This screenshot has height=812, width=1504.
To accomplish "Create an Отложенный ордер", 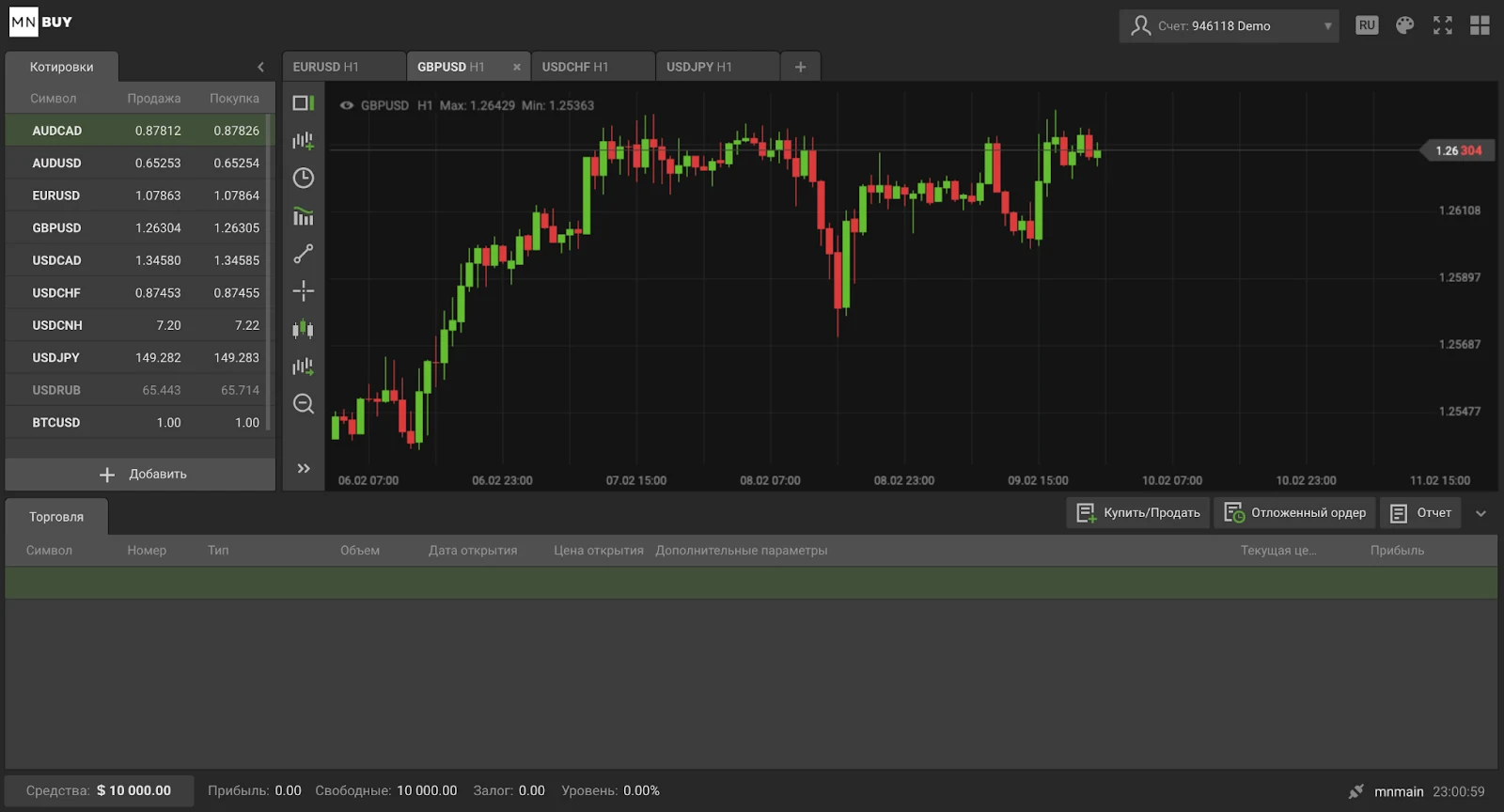I will click(x=1294, y=513).
